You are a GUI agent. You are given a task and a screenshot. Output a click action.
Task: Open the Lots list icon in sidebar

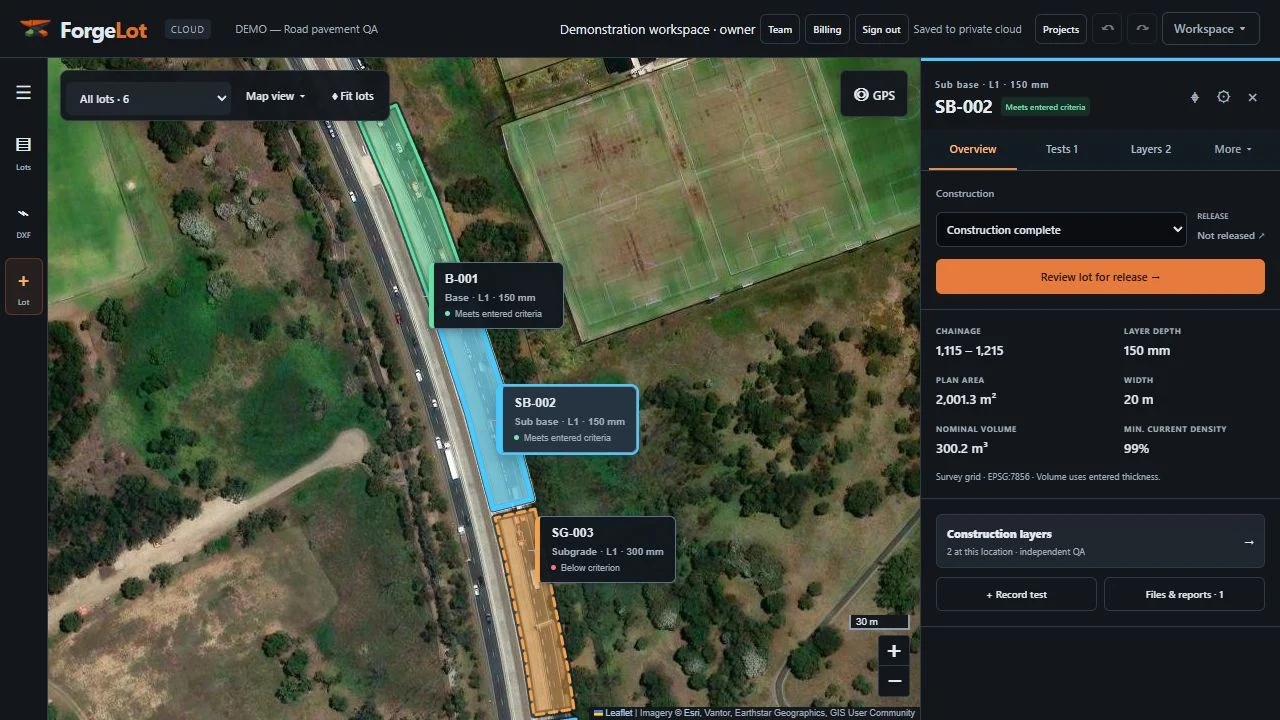23,153
